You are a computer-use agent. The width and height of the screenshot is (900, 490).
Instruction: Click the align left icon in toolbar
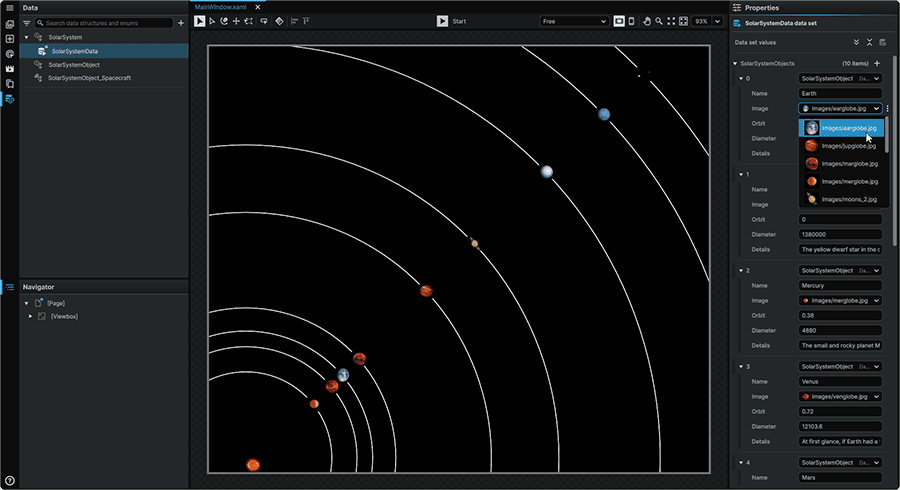(x=294, y=21)
